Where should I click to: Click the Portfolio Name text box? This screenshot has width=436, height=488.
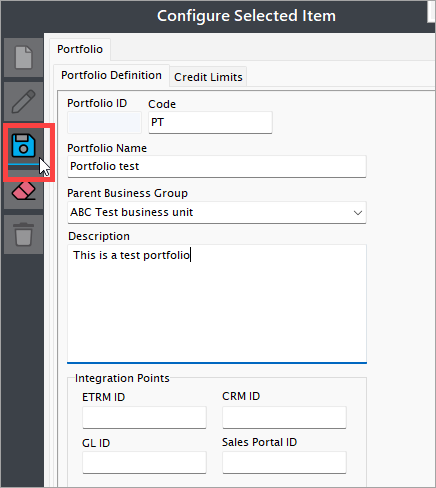click(217, 166)
